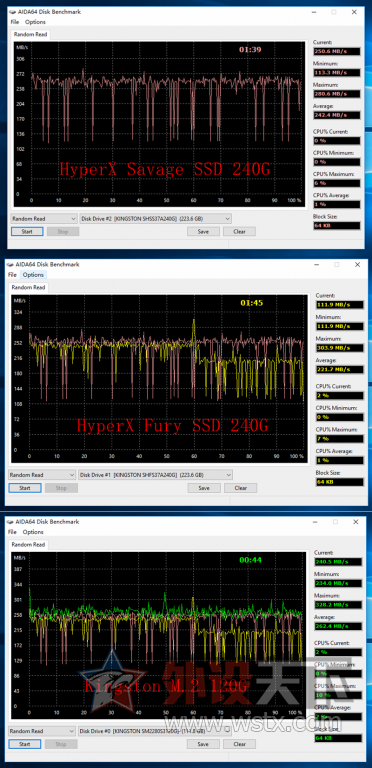Click Average value 221.7 MB/s
Viewport: 372px width, 768px height.
point(340,369)
